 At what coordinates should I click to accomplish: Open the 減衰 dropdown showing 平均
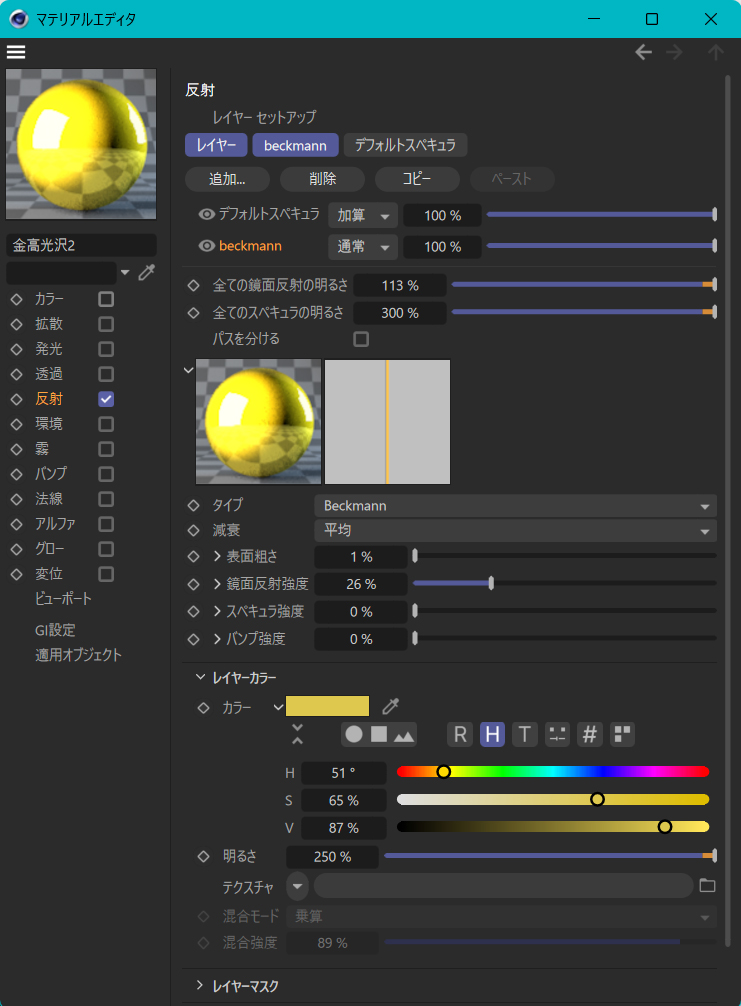(x=516, y=530)
